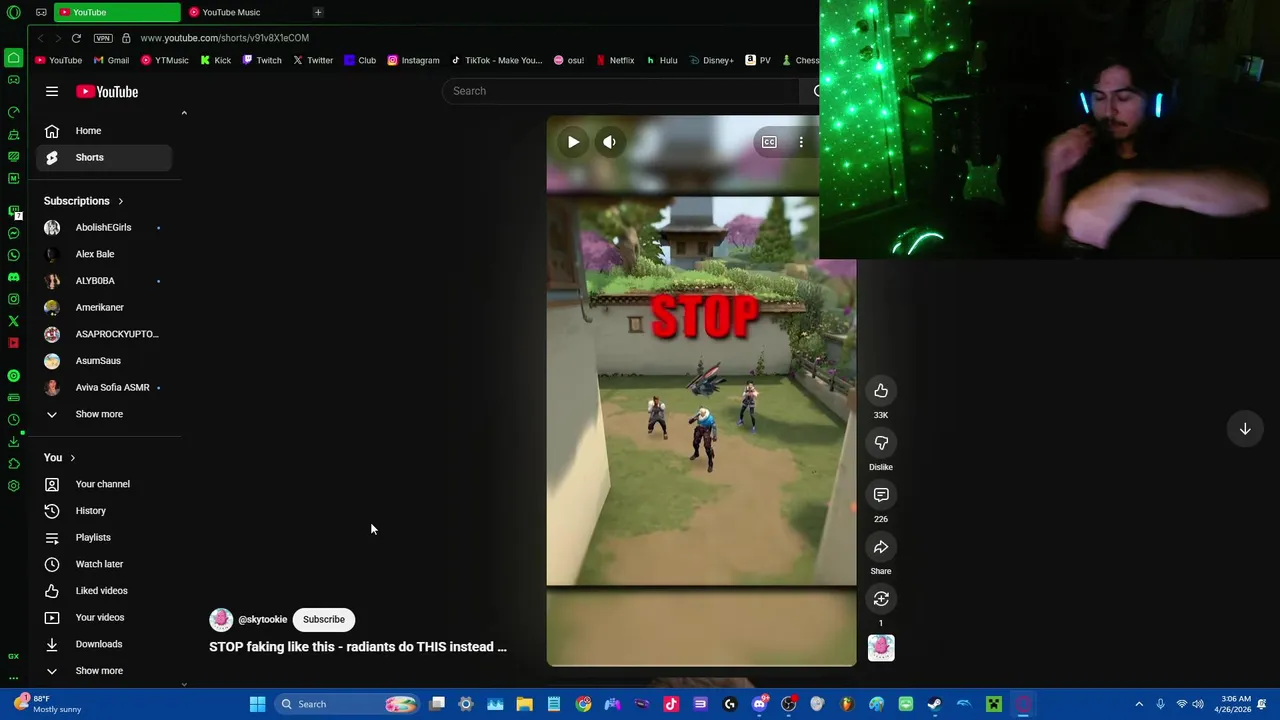
Task: Open Steam from taskbar
Action: (x=934, y=704)
